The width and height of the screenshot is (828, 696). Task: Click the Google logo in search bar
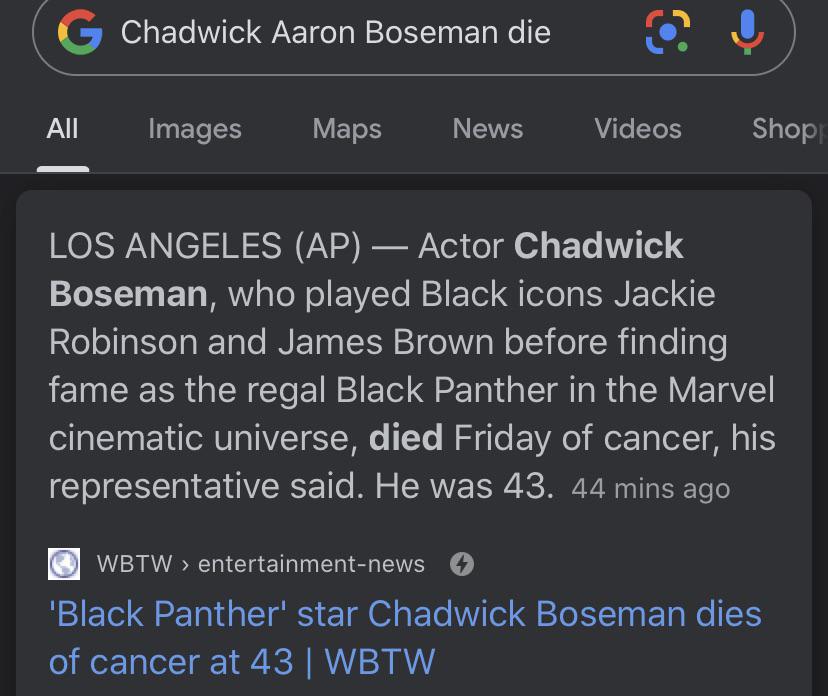click(81, 33)
